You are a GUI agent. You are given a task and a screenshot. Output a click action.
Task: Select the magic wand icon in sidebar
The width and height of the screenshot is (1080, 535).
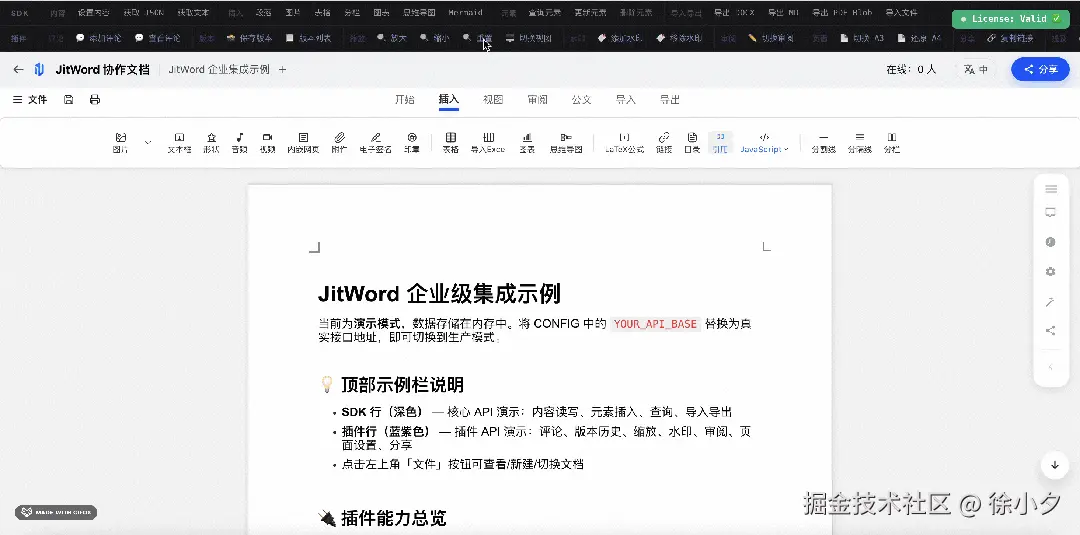(x=1050, y=302)
